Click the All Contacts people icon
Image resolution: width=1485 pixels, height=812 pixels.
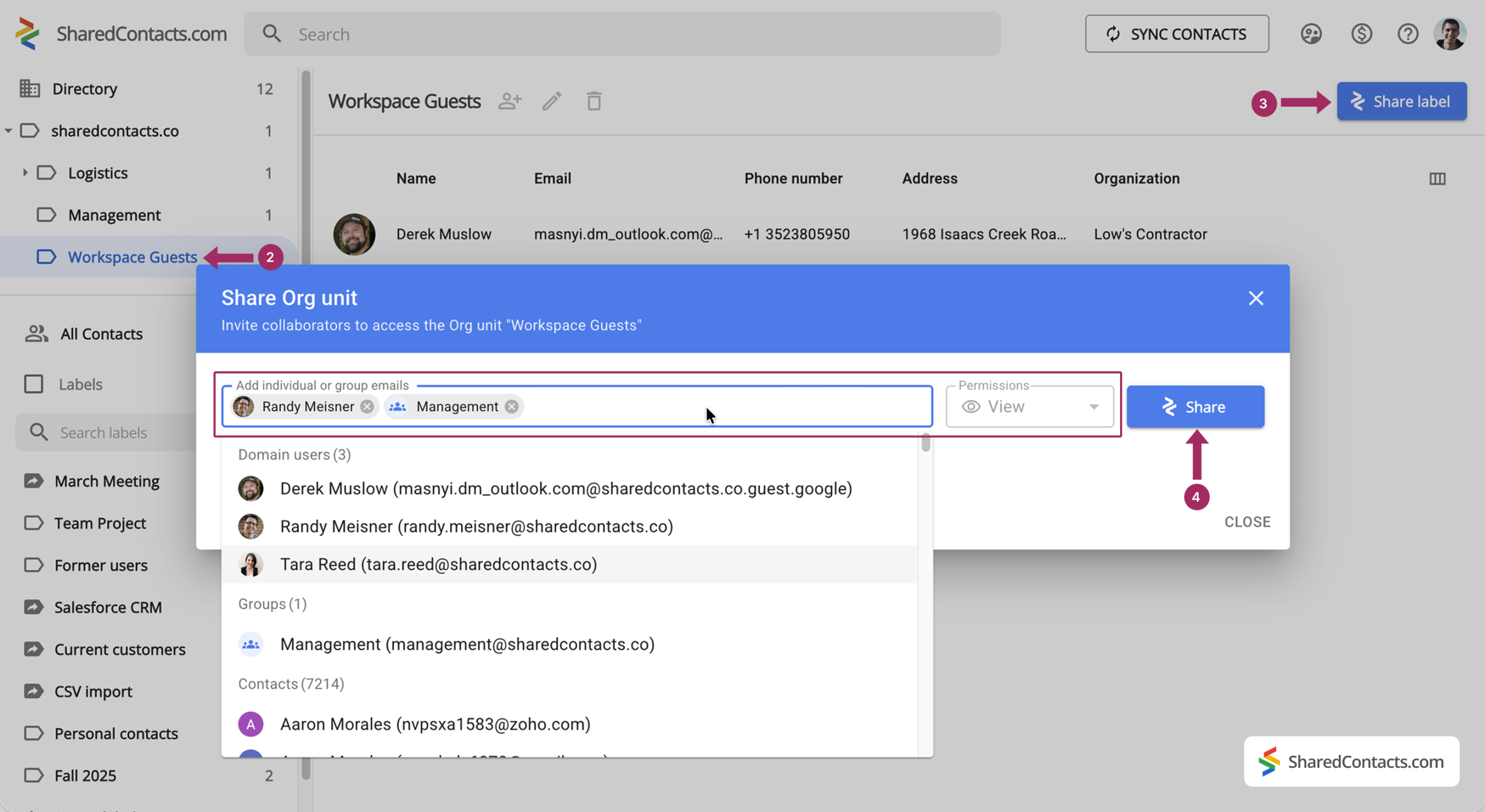[x=36, y=333]
